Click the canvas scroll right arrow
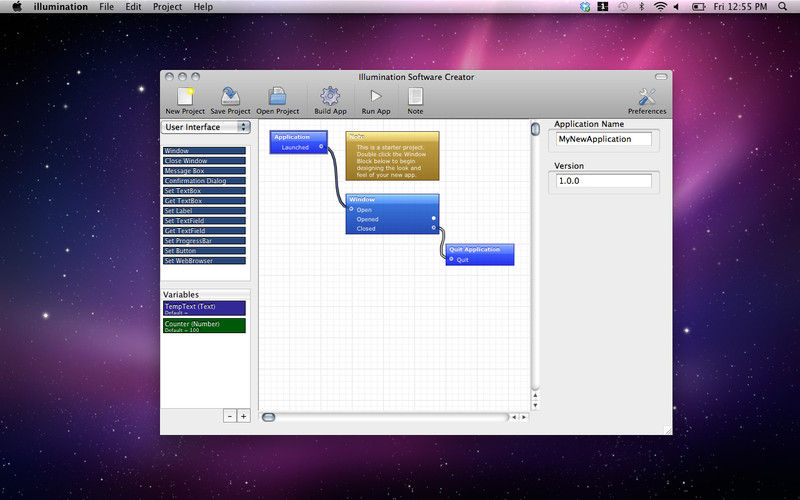Viewport: 800px width, 500px height. (524, 417)
